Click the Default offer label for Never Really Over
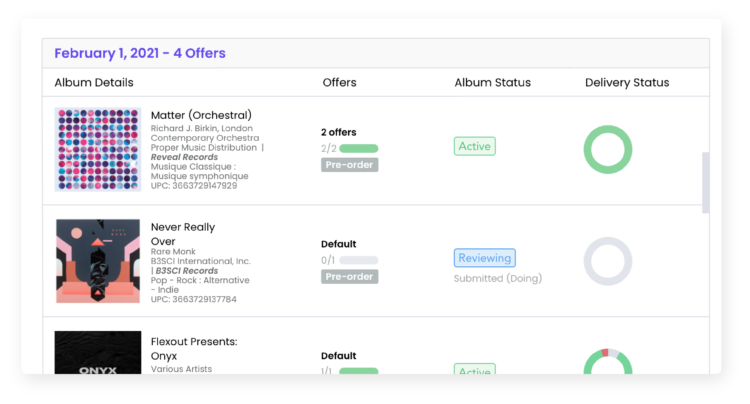This screenshot has height=404, width=750. [339, 244]
